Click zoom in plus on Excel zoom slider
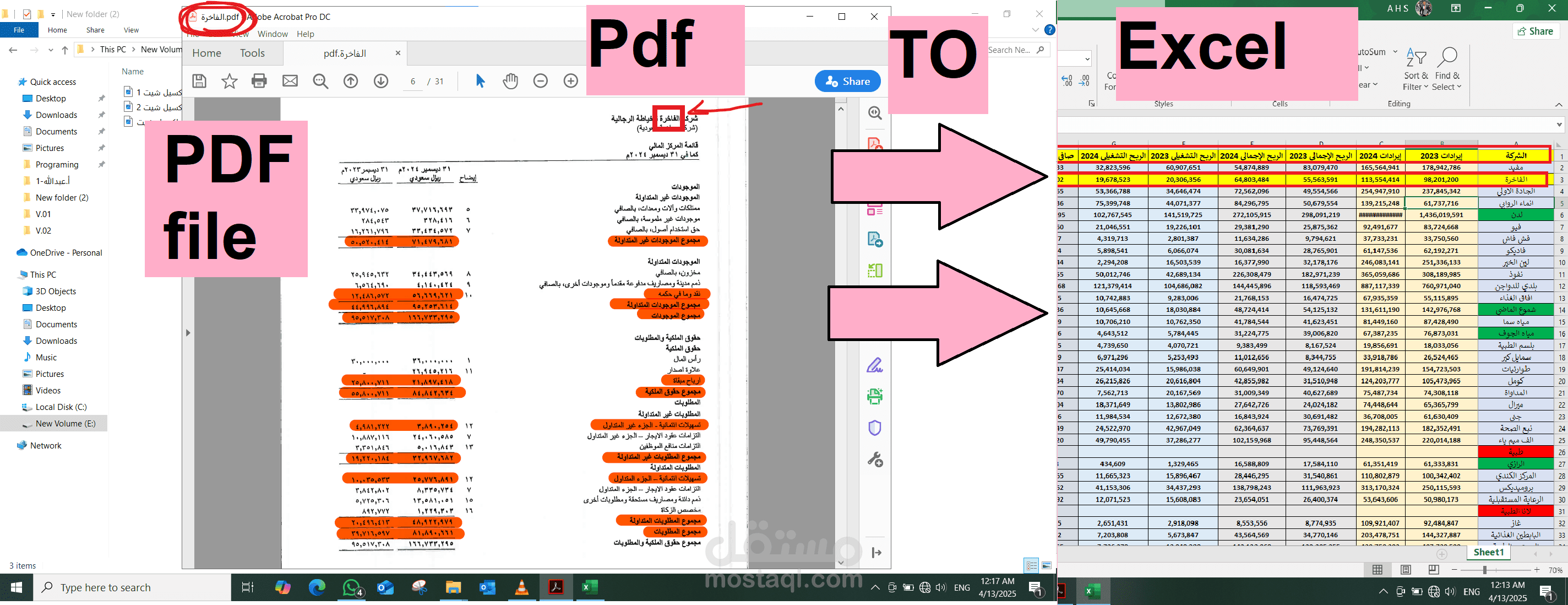 tap(1537, 570)
